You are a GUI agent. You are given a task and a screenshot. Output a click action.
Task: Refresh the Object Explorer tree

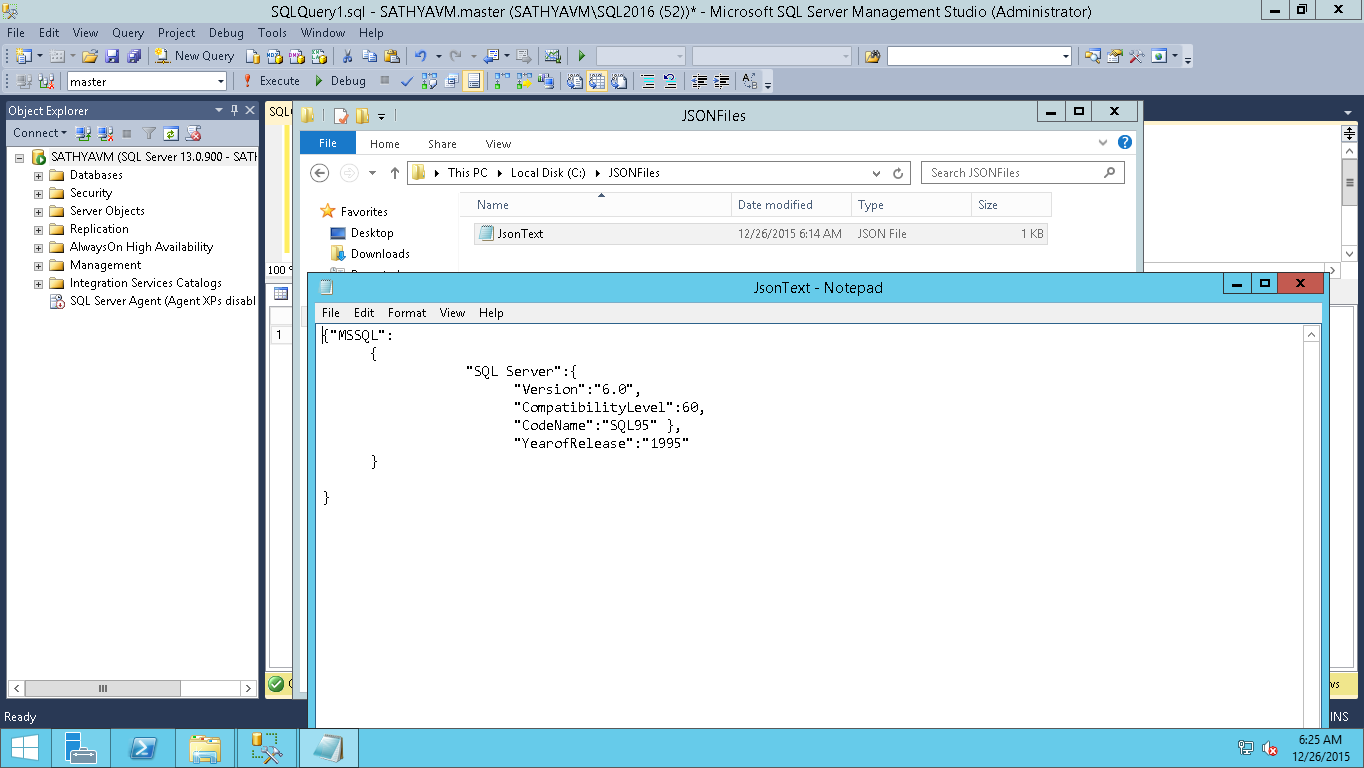click(x=171, y=133)
